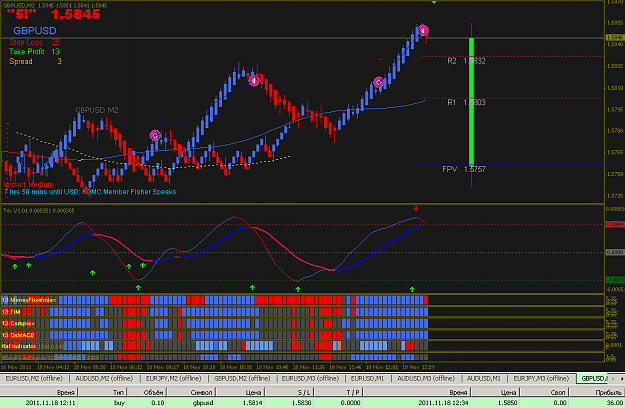Select the earliest pink signal marker on the chart
The width and height of the screenshot is (625, 408).
(155, 135)
